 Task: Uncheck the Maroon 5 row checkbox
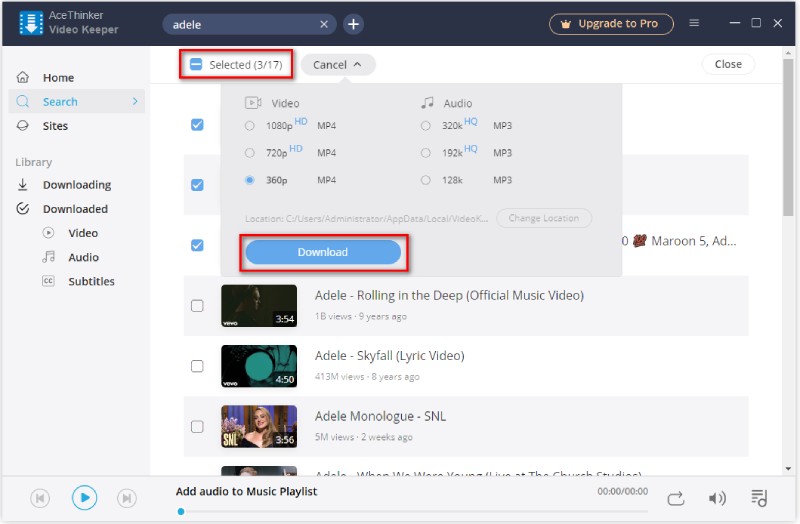click(197, 245)
